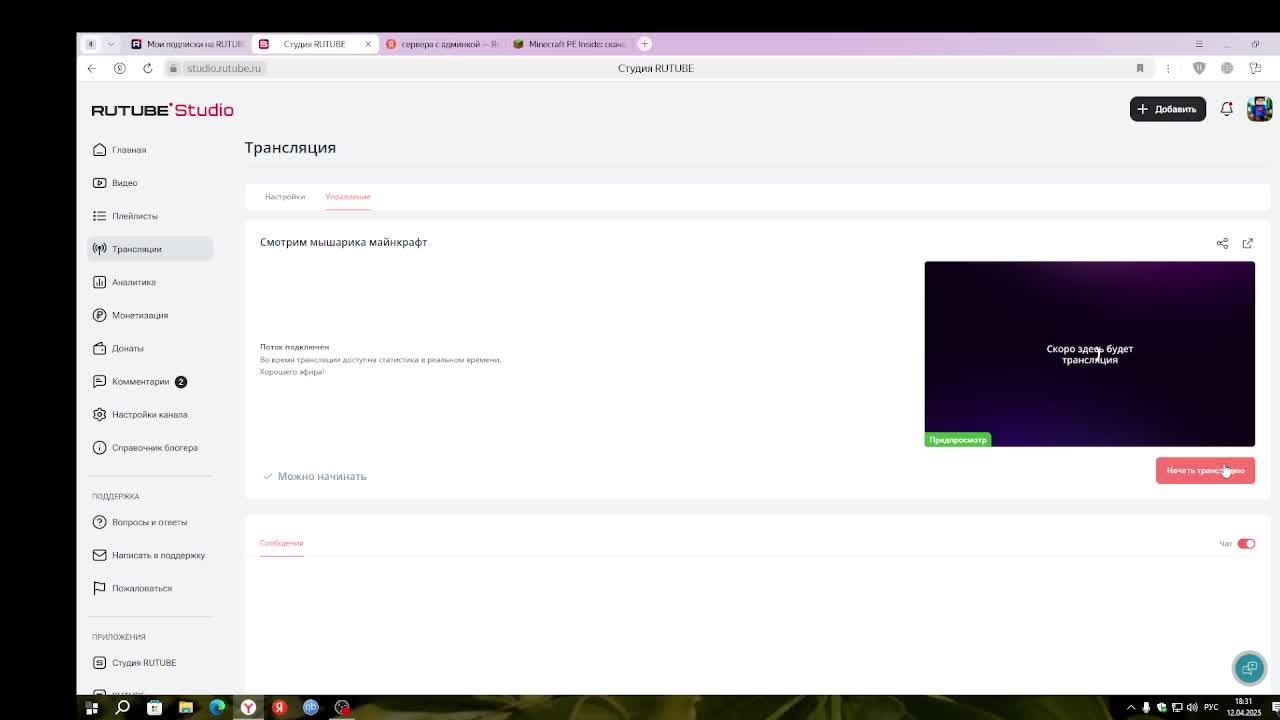Screen dimensions: 1280x720
Task: Click the Написать в поддержку envelope icon
Action: [x=99, y=555]
